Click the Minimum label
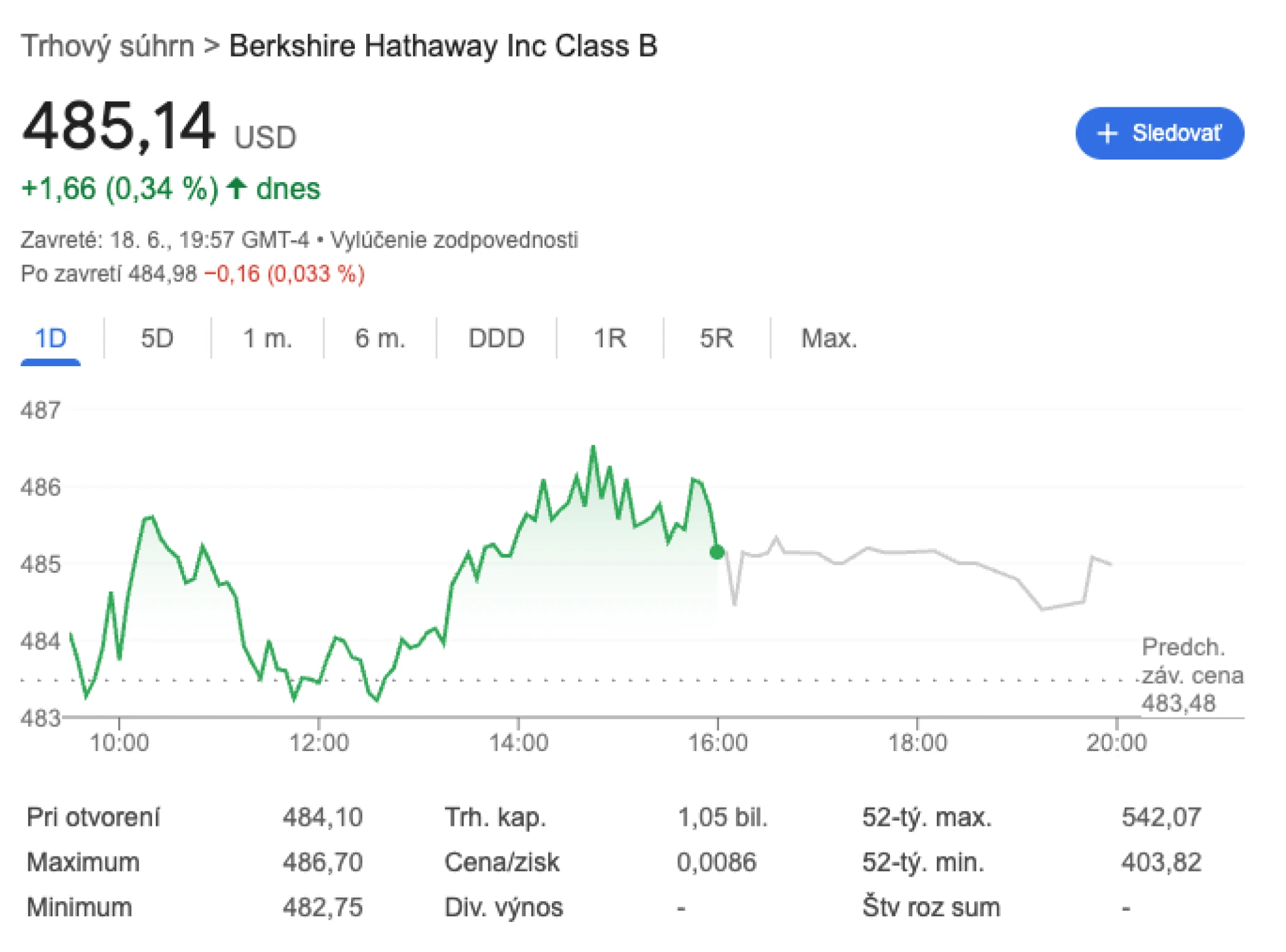 (79, 907)
